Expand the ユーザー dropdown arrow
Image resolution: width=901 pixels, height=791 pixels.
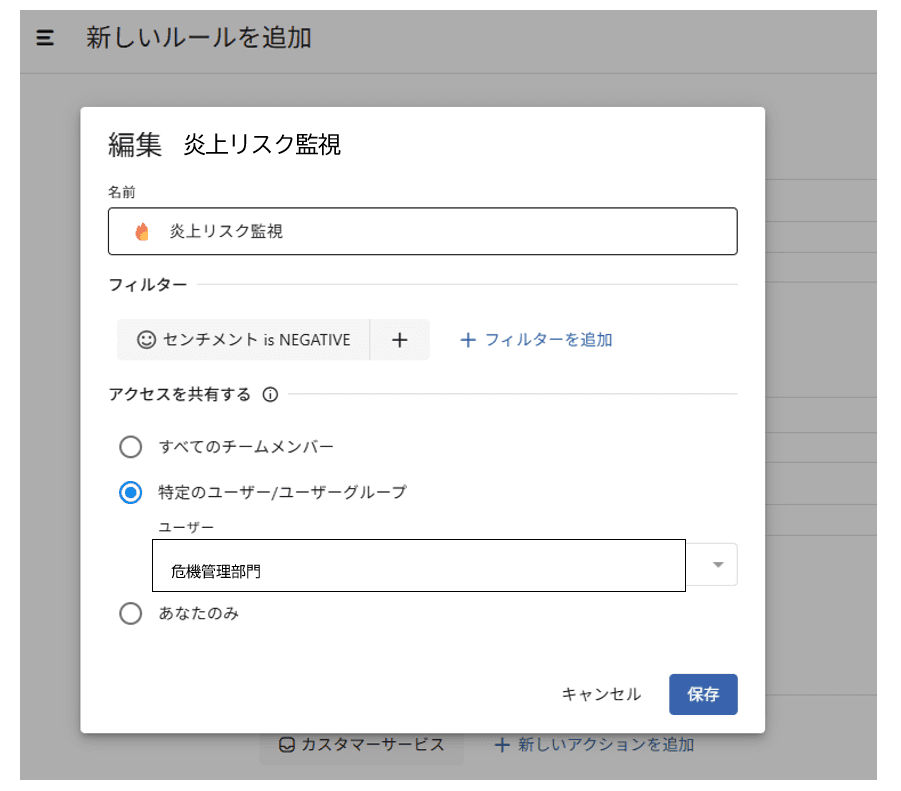(717, 565)
